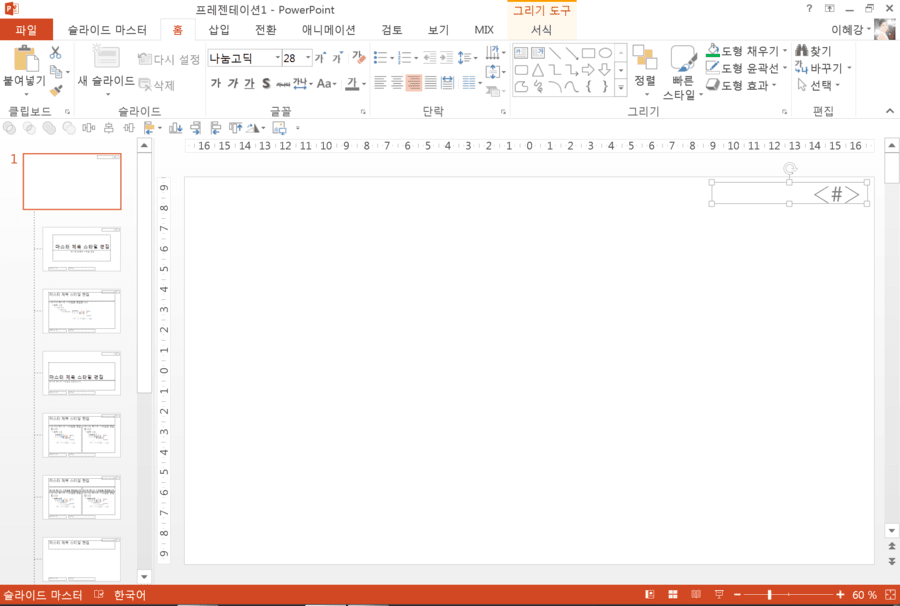
Task: Select the oval shape in shapes gallery
Action: tap(605, 53)
